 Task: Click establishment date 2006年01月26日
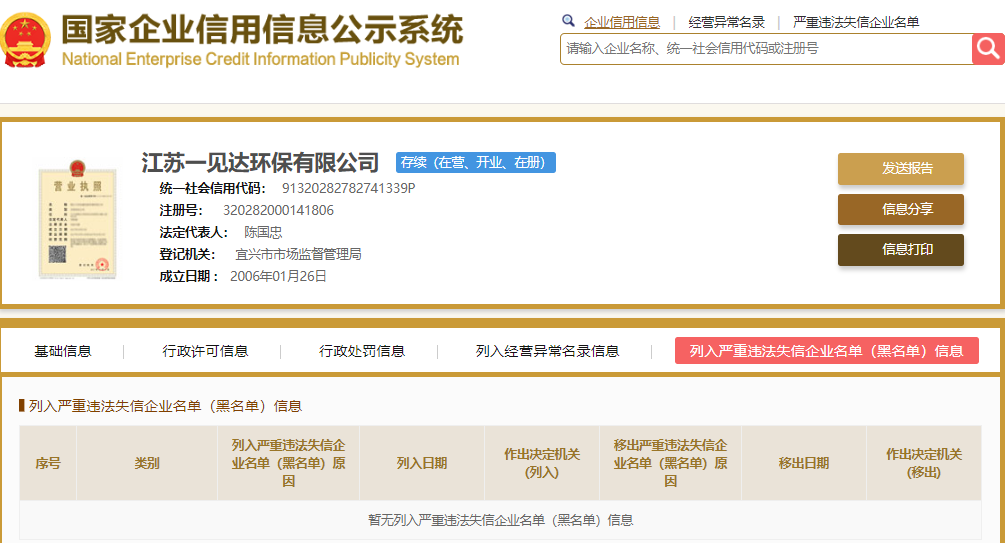tap(278, 276)
